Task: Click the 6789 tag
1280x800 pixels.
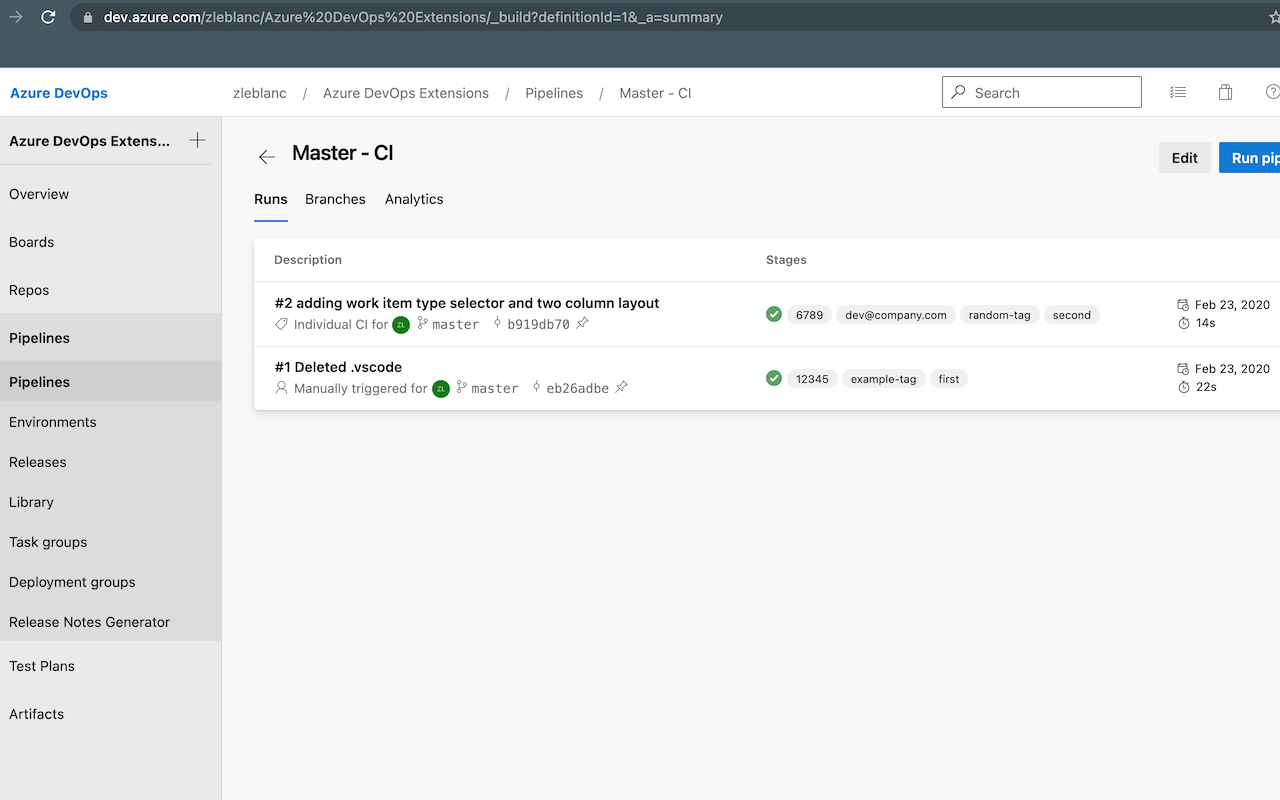Action: tap(809, 315)
